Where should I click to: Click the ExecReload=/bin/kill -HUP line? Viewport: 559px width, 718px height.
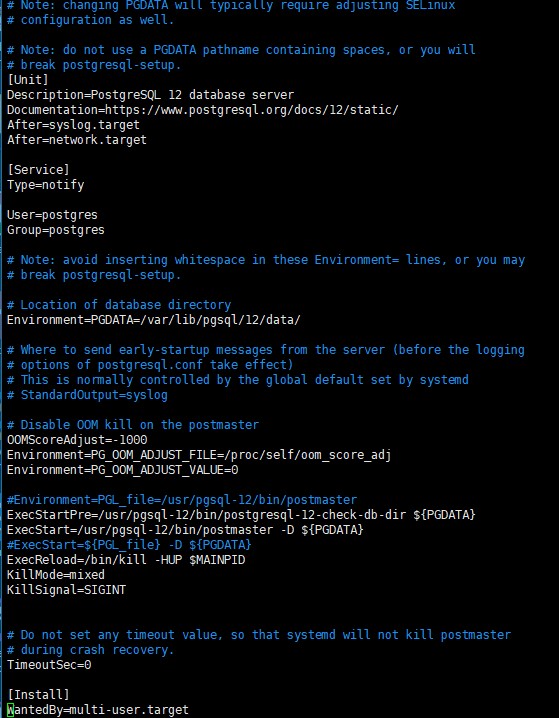click(x=126, y=560)
